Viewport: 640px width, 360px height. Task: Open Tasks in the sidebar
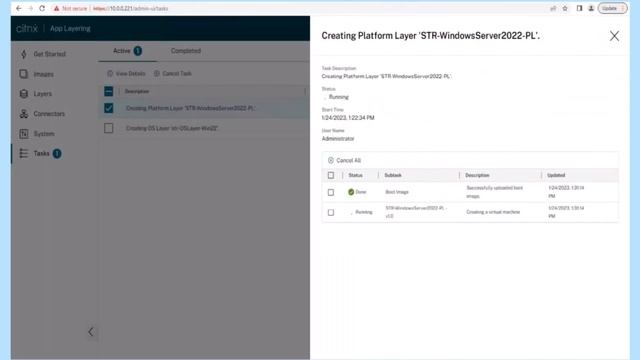pyautogui.click(x=41, y=153)
